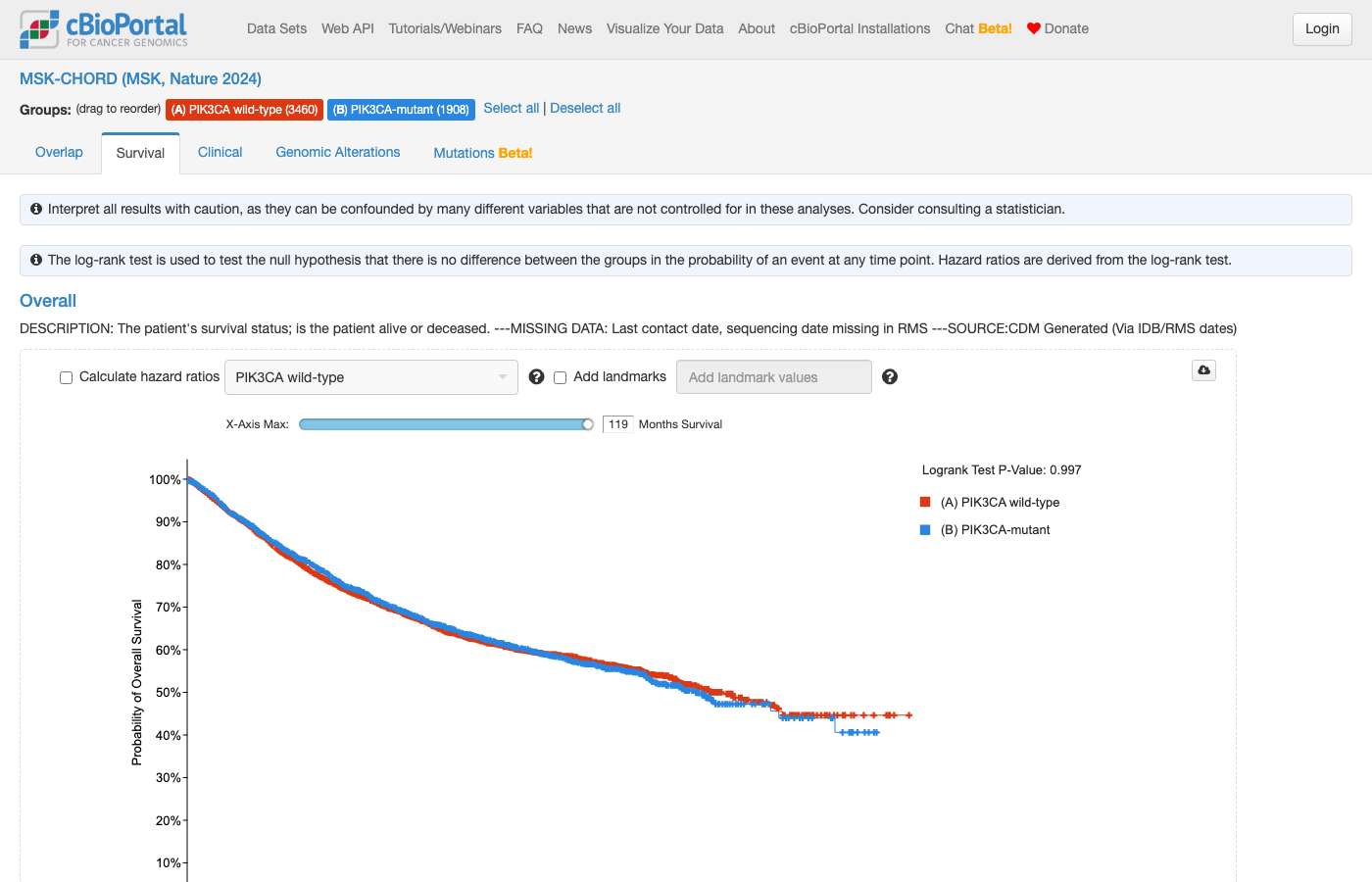Click the (B) PIK3CA-mutant legend label
This screenshot has width=1372, height=882.
(x=995, y=530)
